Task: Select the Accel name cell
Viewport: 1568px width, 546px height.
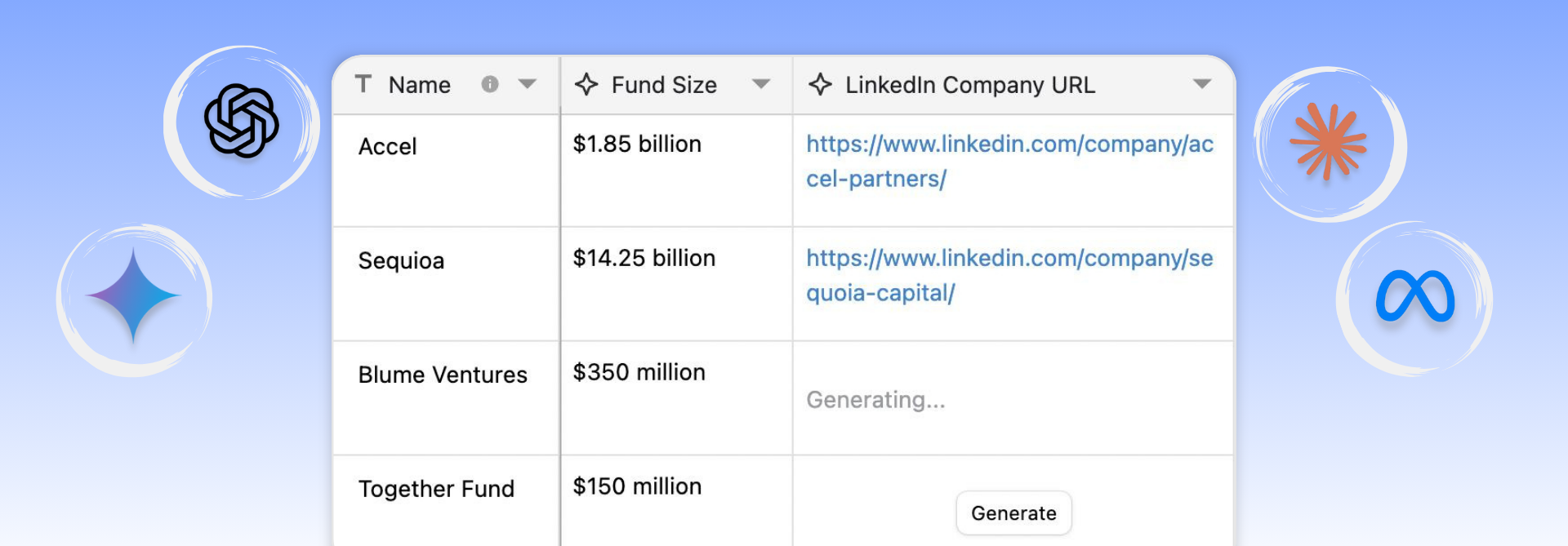Action: (x=388, y=147)
